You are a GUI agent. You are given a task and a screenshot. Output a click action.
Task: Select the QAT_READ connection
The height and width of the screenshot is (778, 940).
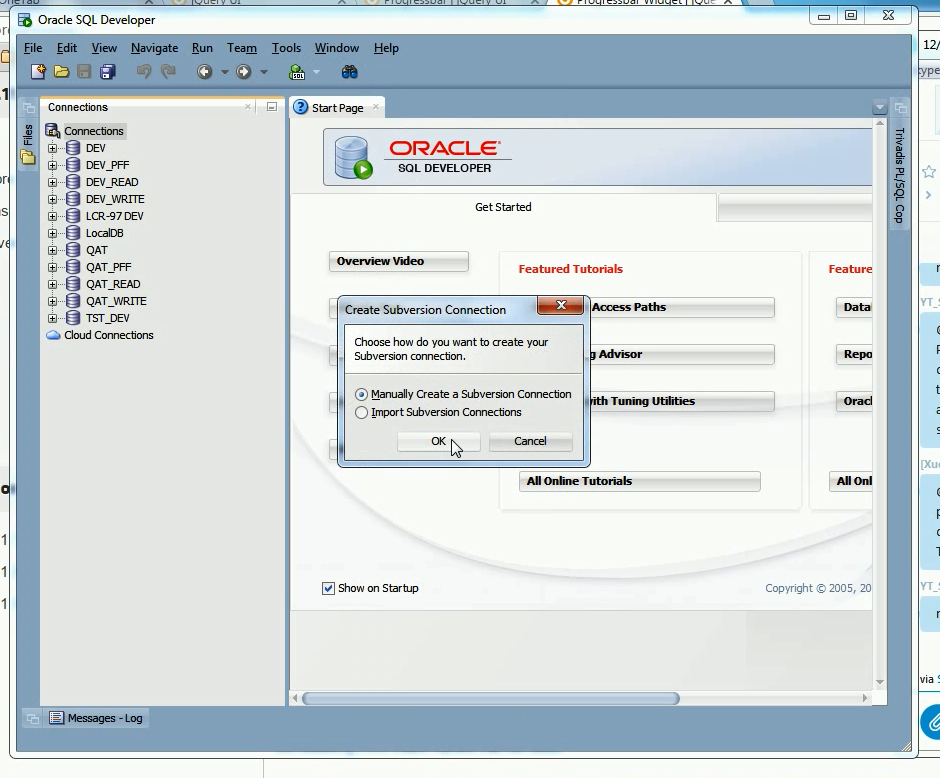tap(113, 284)
